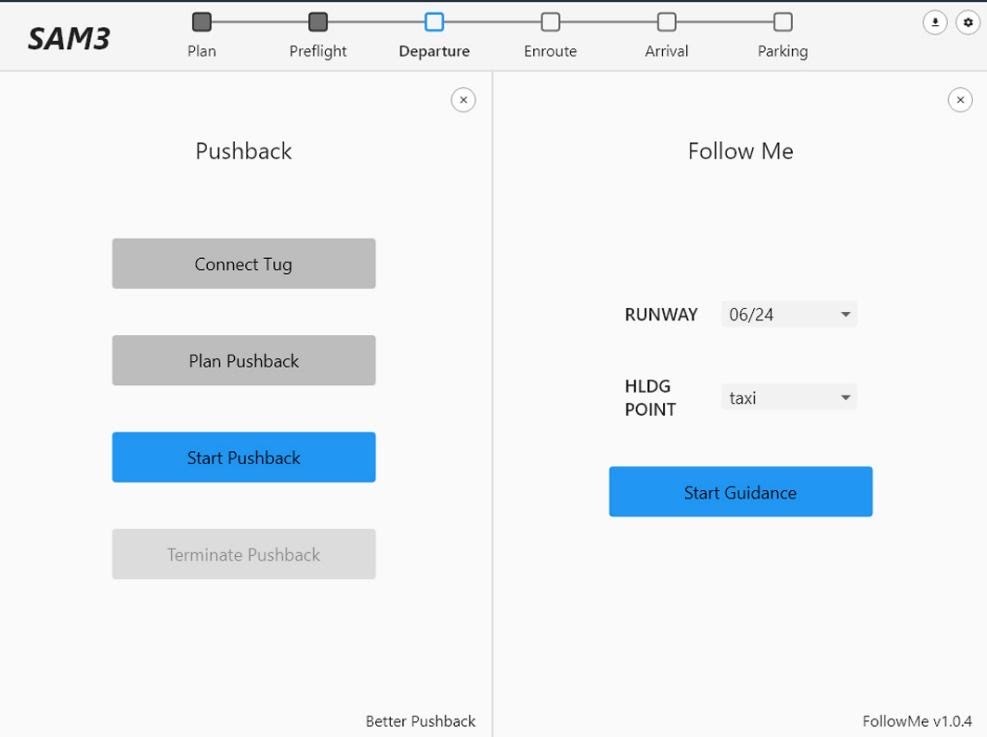Screen dimensions: 987x737
Task: Open settings via the gear icon
Action: coord(968,23)
